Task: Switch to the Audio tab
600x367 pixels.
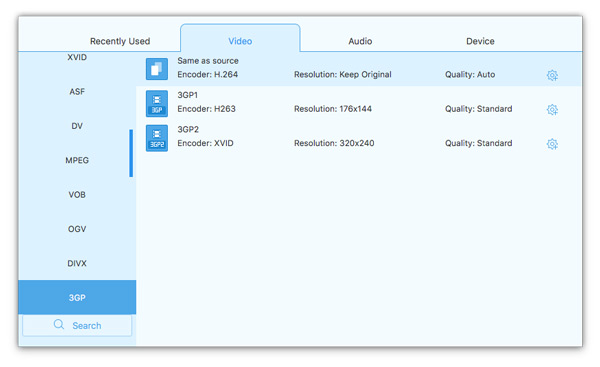Action: (x=360, y=41)
